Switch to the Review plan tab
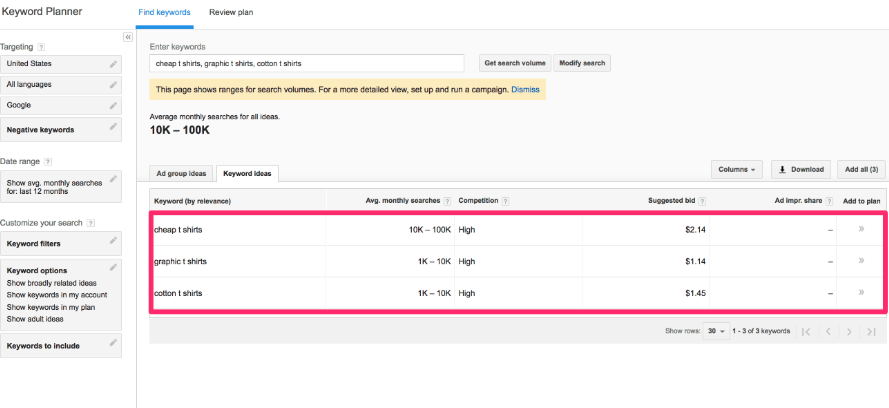This screenshot has width=889, height=408. [x=230, y=12]
